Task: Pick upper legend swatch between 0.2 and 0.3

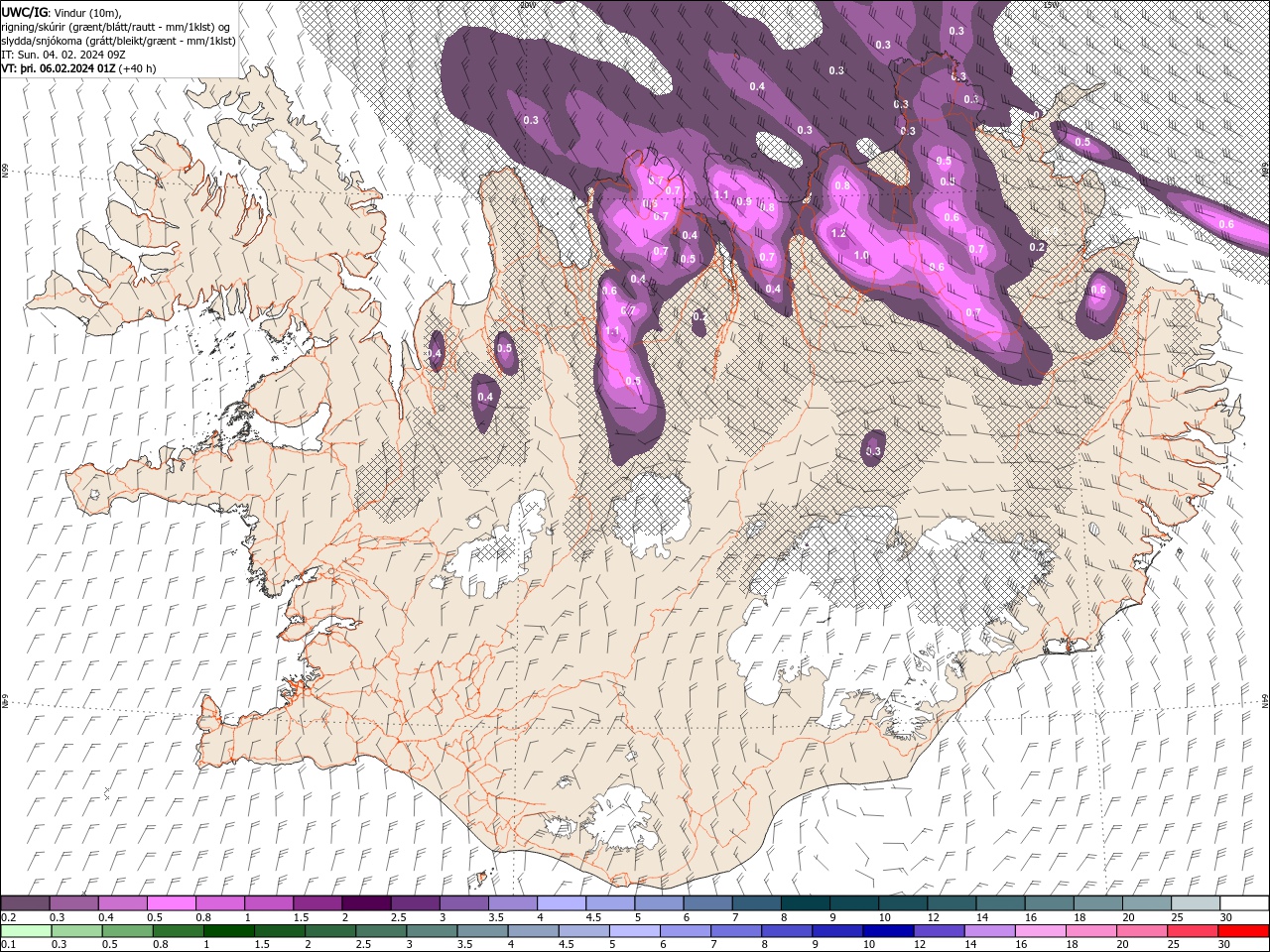Action: 25,903
